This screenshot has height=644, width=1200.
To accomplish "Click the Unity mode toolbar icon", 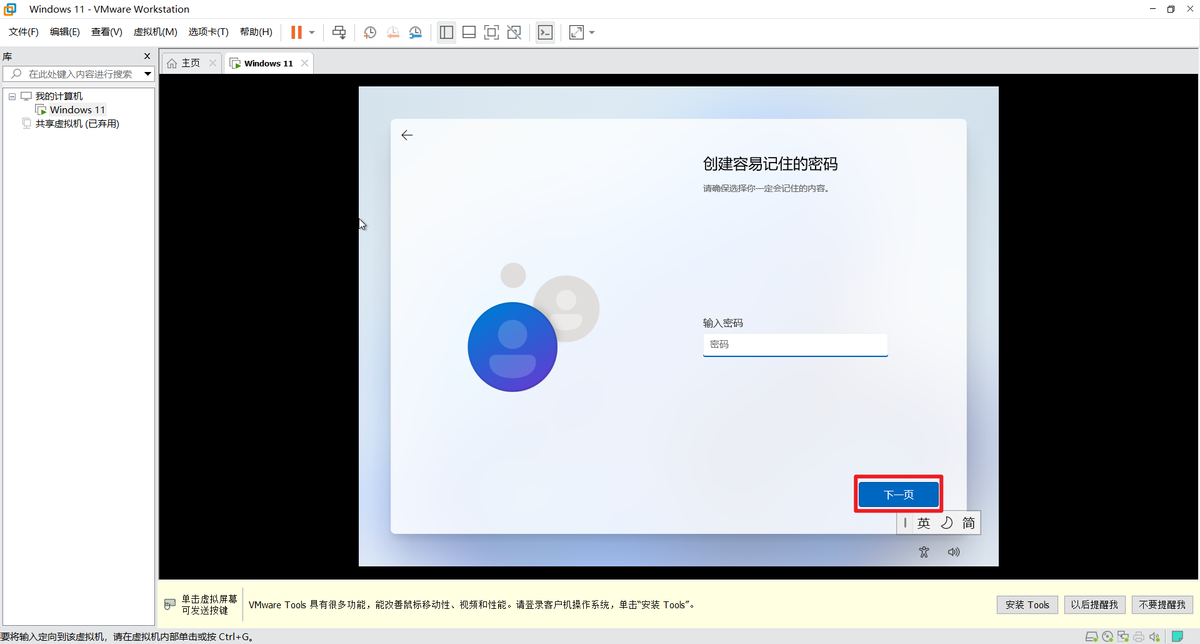I will (514, 32).
